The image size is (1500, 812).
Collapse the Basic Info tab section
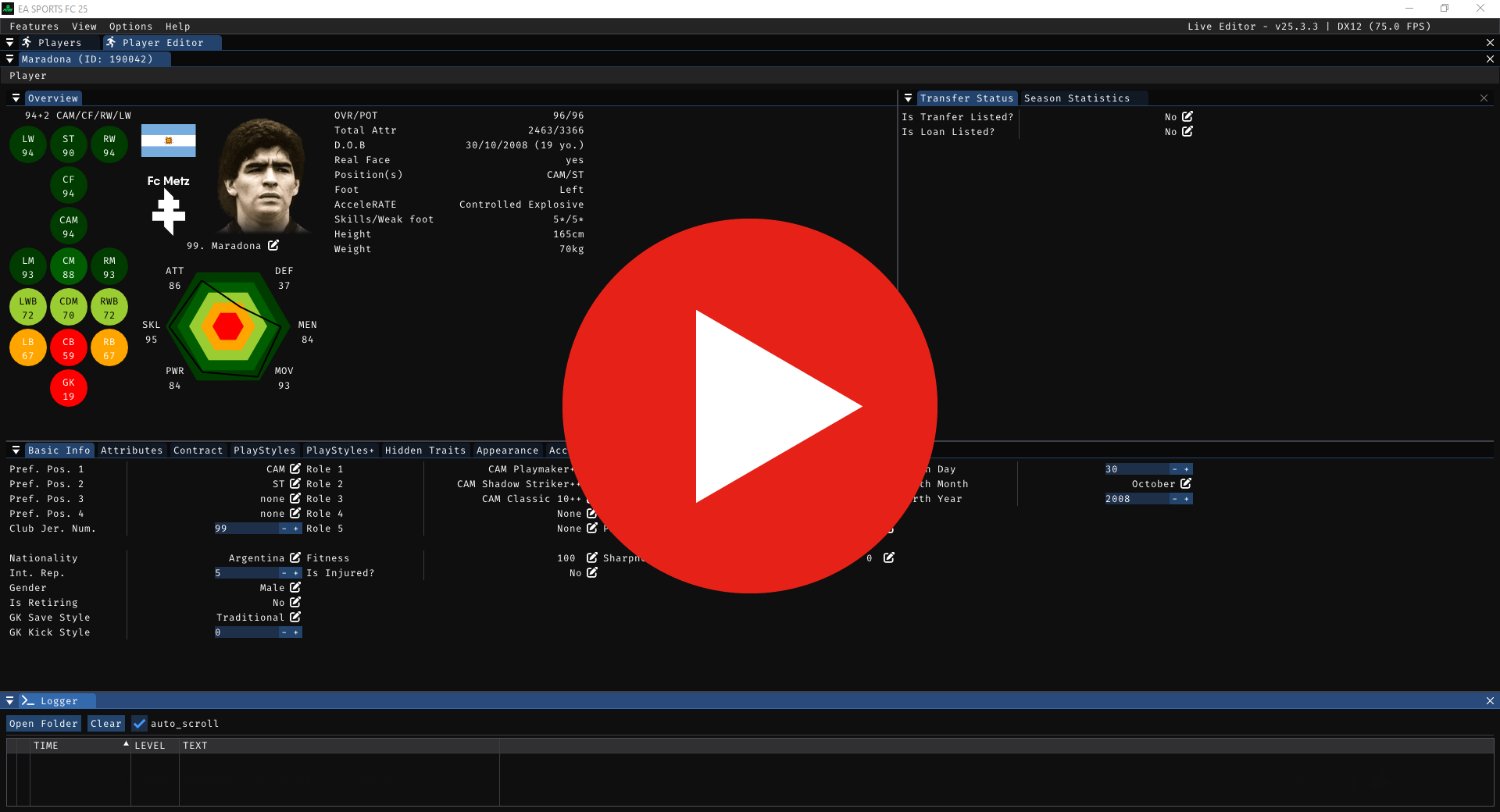click(x=16, y=450)
